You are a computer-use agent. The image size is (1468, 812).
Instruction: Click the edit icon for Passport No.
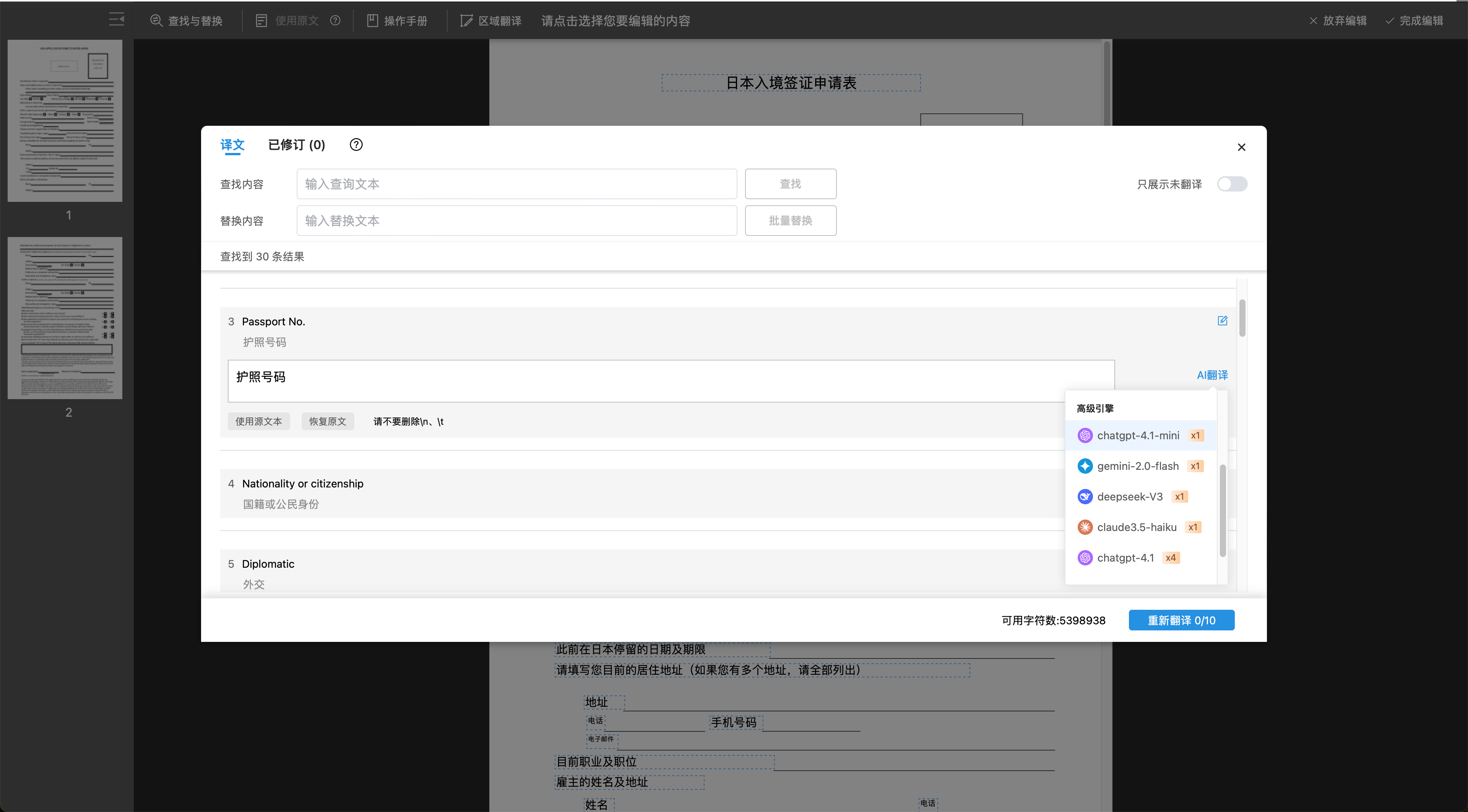click(x=1222, y=321)
